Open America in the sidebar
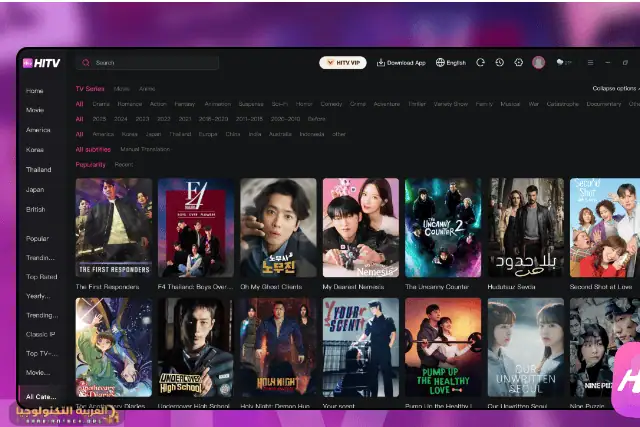This screenshot has width=640, height=427. click(38, 130)
